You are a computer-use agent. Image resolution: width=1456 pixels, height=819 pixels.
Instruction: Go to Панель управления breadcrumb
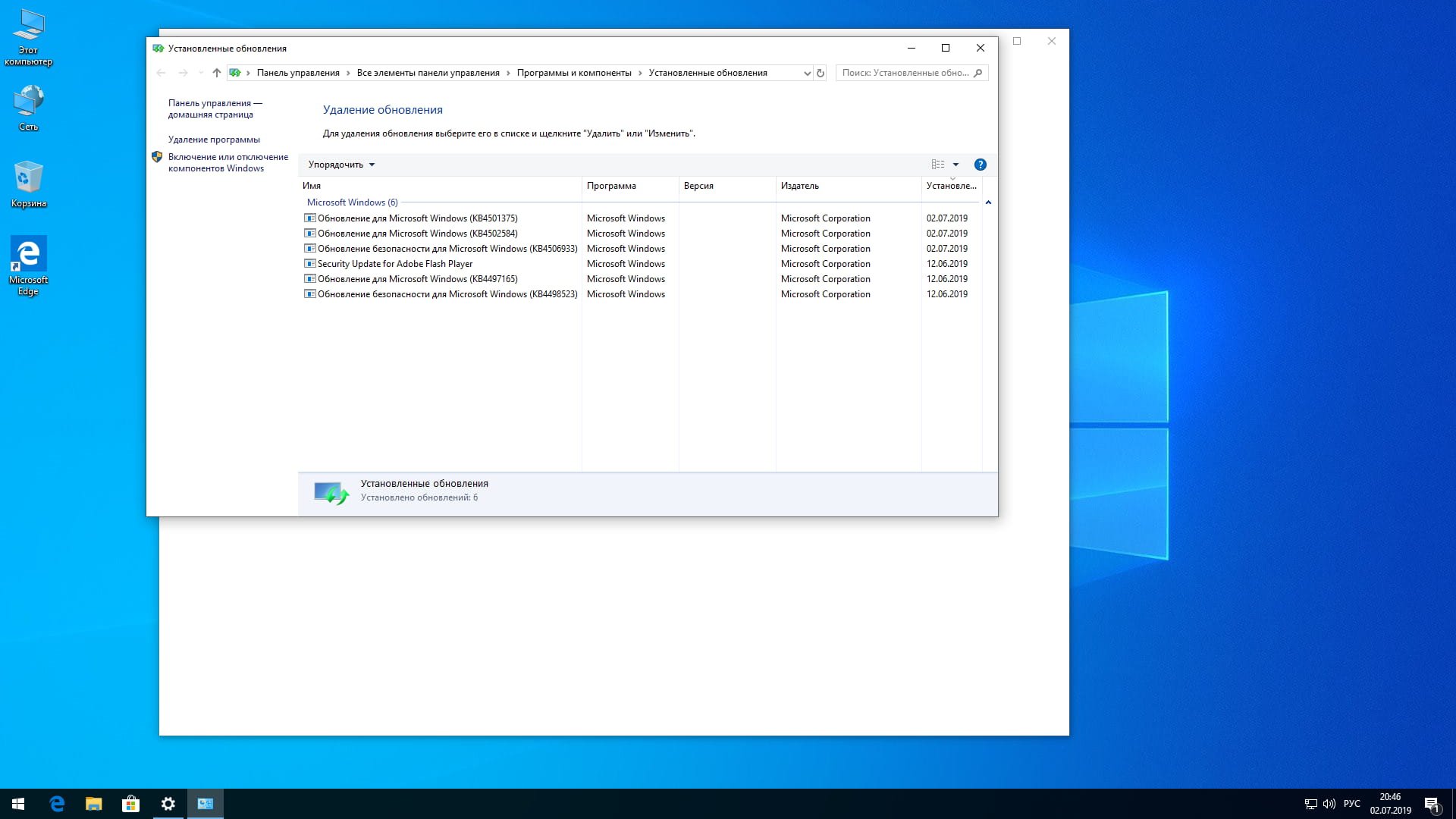click(298, 73)
